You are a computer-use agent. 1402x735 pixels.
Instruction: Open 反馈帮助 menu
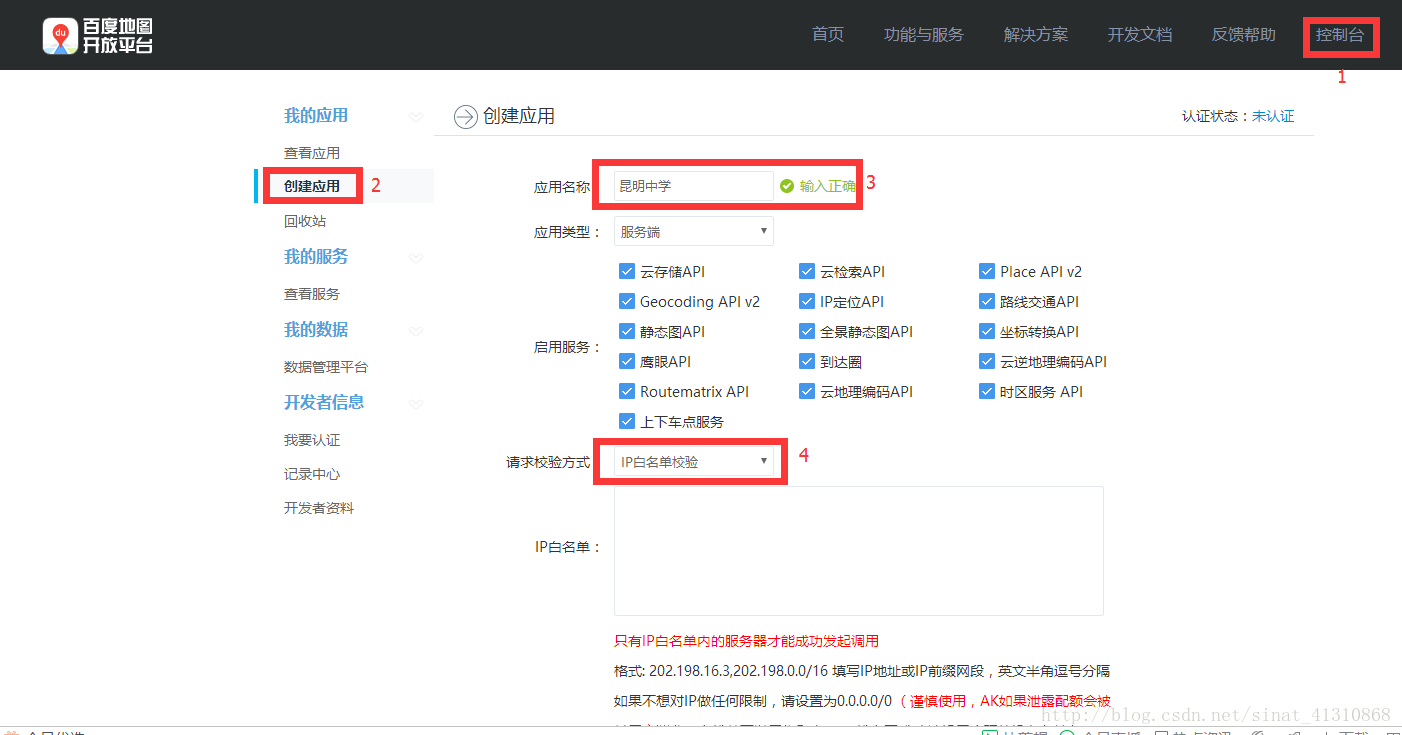[1244, 35]
